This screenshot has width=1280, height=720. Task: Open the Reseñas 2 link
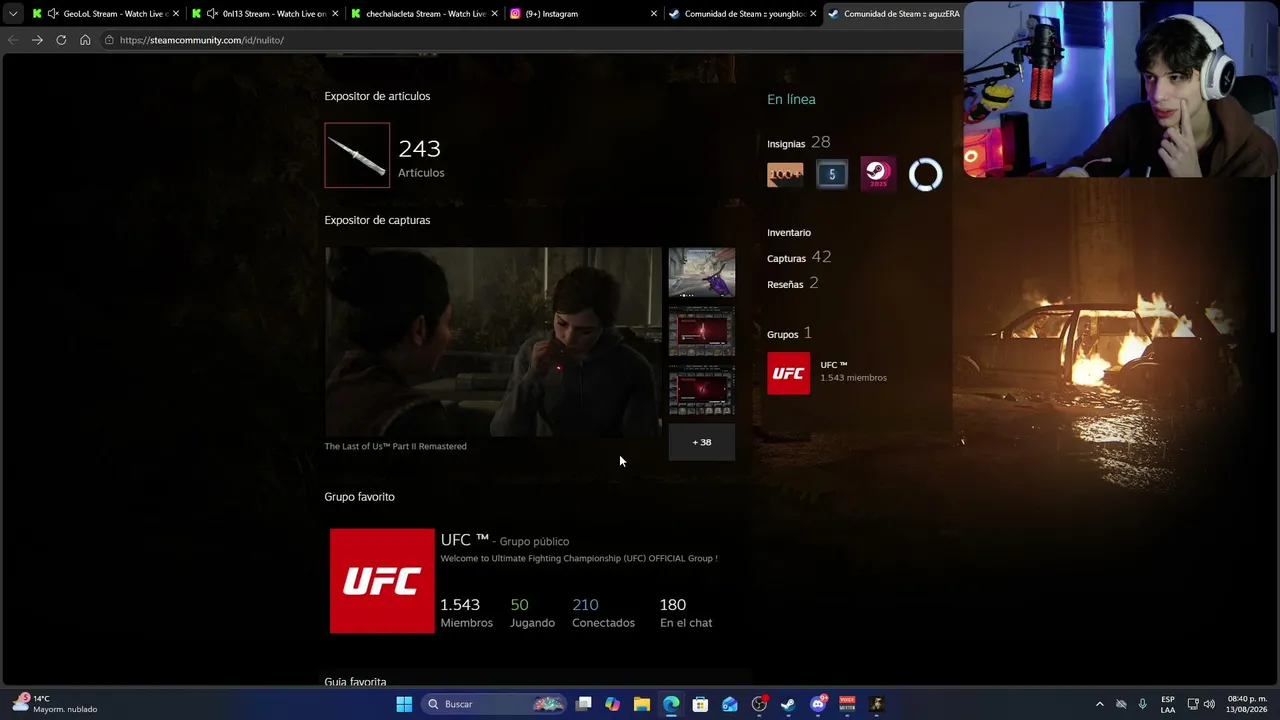tap(792, 284)
